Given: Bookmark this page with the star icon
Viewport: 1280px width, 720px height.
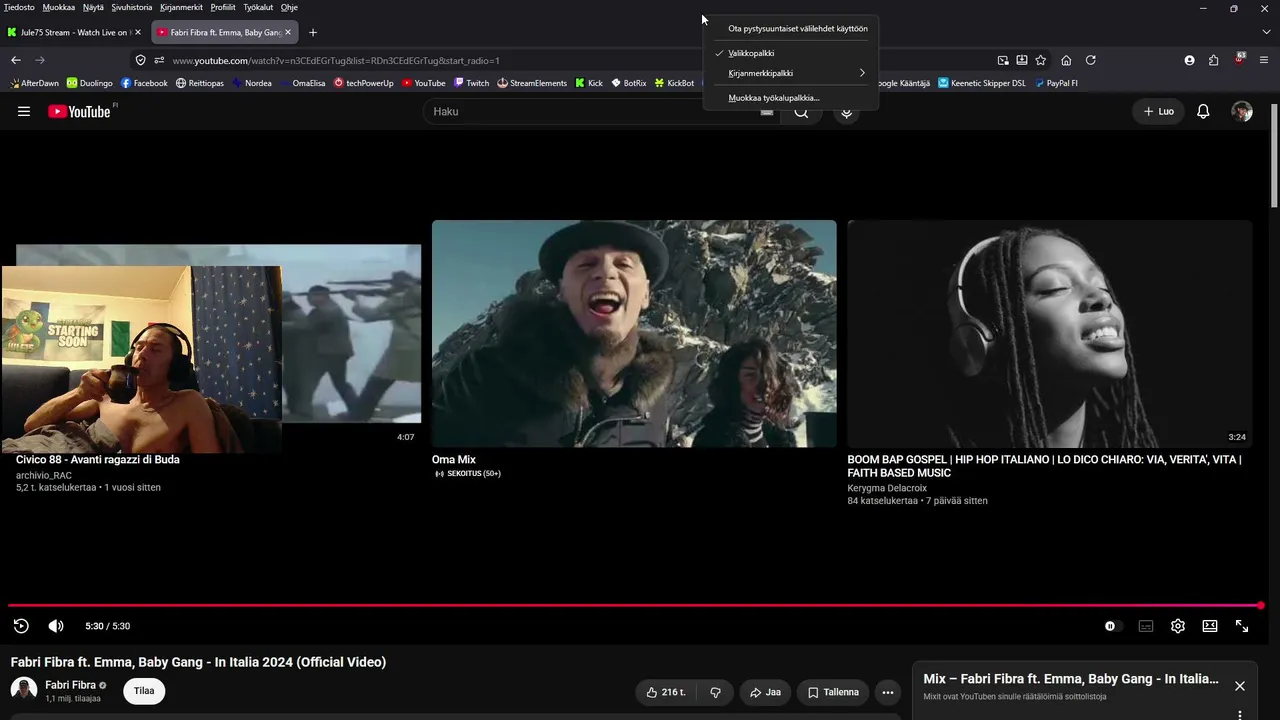Looking at the screenshot, I should (1040, 60).
